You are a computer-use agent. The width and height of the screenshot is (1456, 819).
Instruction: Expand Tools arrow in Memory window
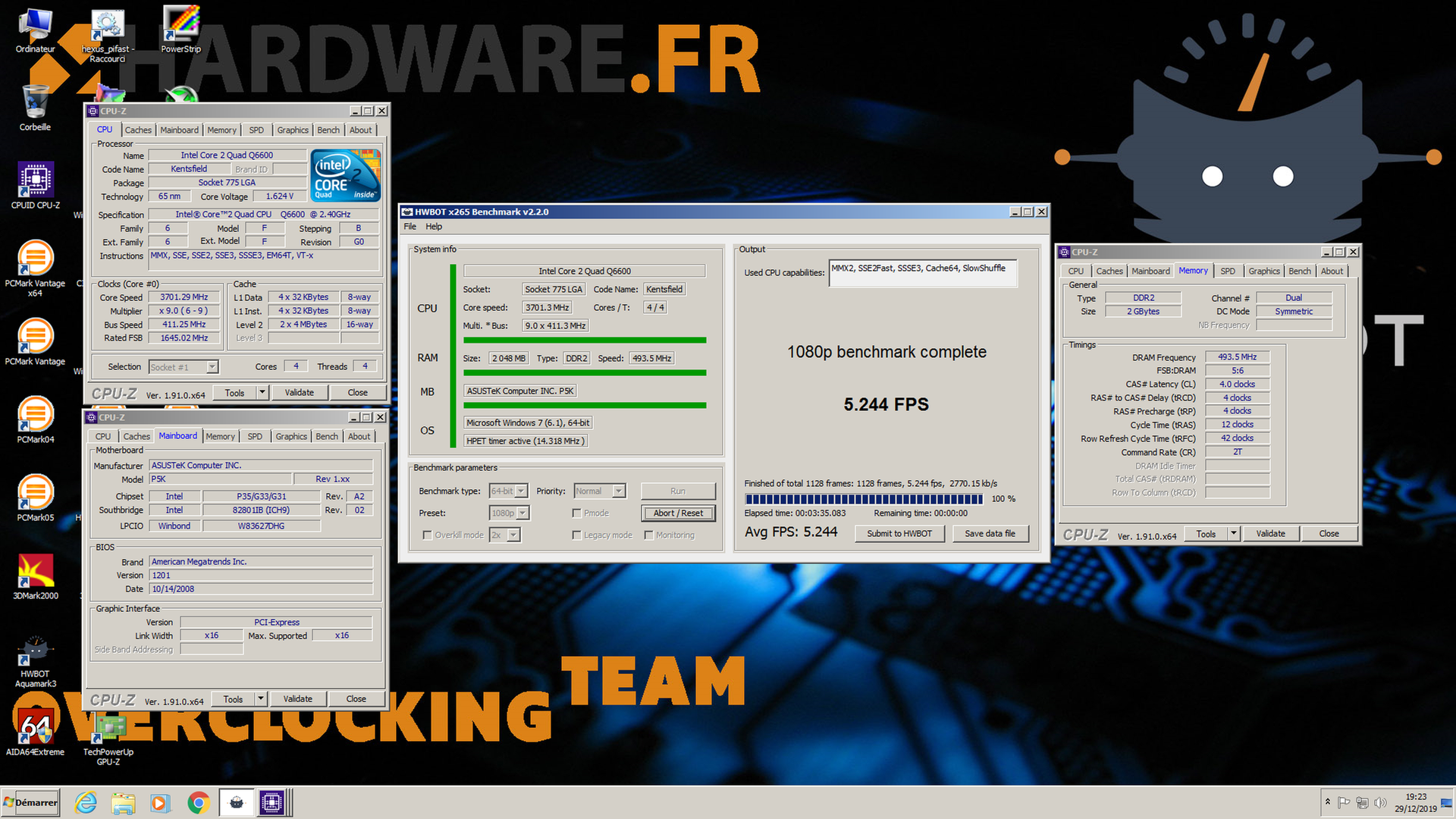[x=1234, y=534]
